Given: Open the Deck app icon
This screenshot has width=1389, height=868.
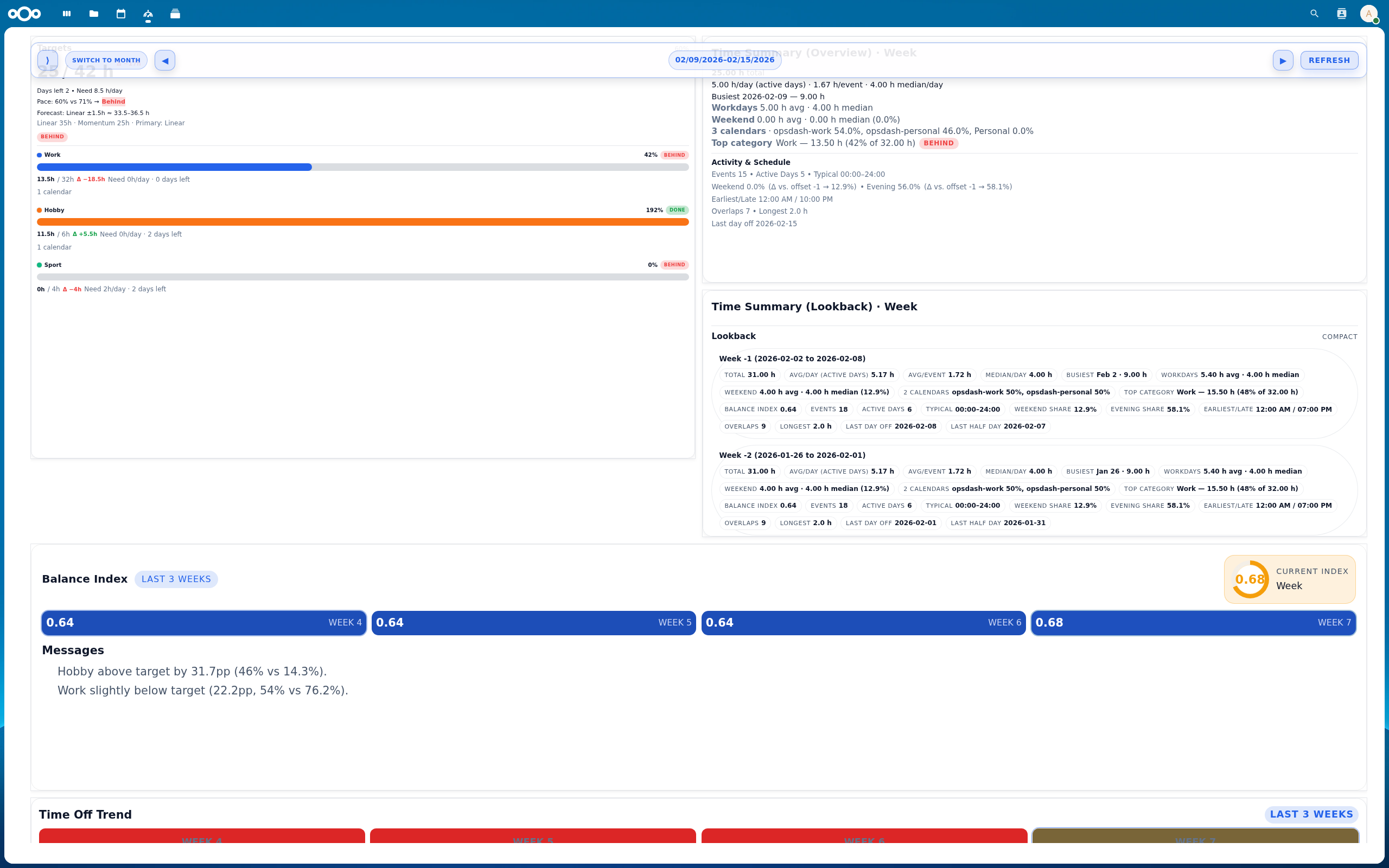Looking at the screenshot, I should 175,13.
